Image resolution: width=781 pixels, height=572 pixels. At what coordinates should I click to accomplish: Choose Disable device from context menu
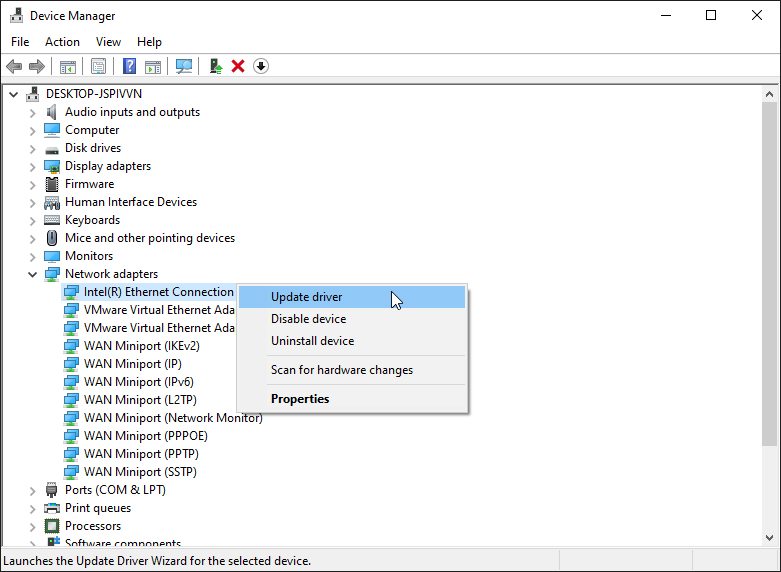pyautogui.click(x=352, y=319)
